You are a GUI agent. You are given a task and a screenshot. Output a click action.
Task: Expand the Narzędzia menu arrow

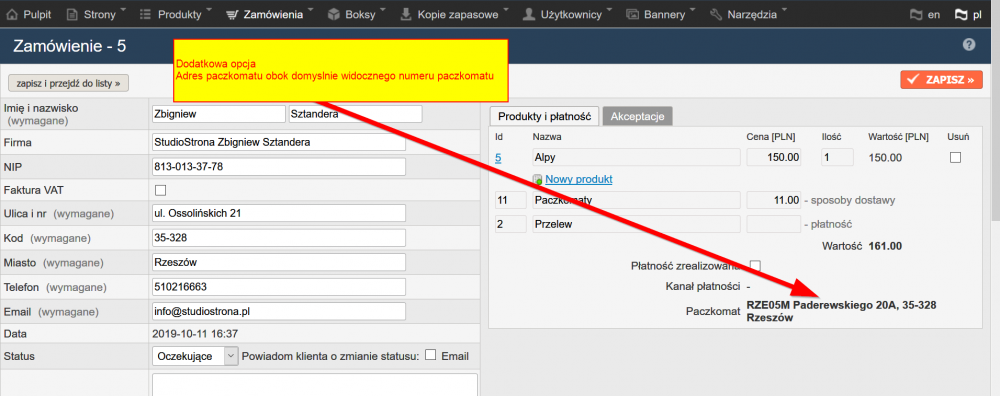tap(783, 9)
